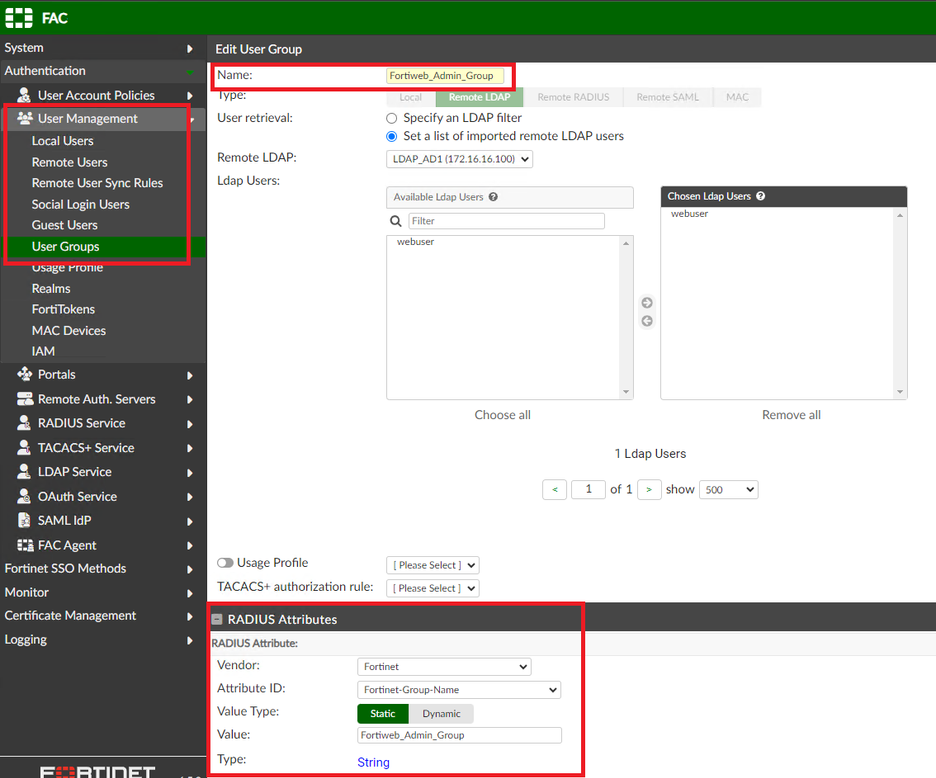Click the User Management group icon
Screen dimensions: 936x778
tap(24, 118)
